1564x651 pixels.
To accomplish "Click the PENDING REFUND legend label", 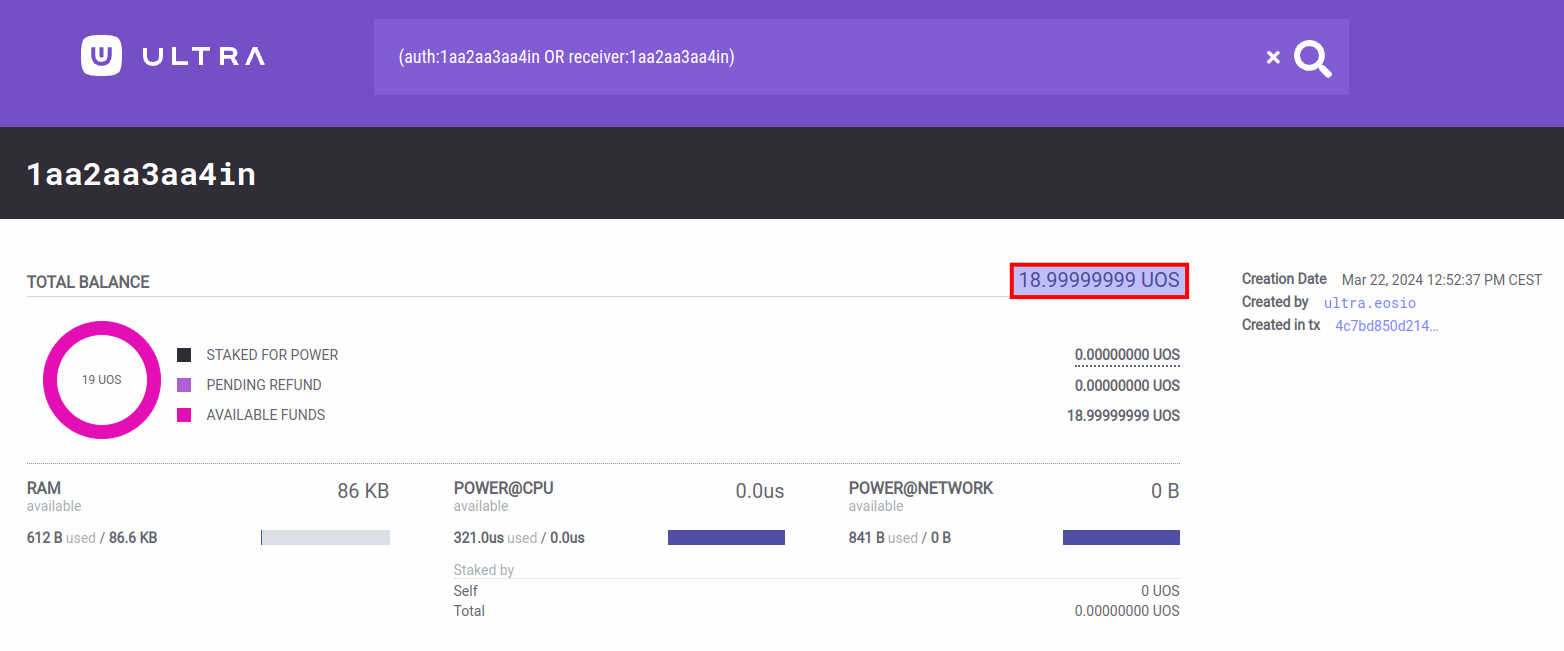I will 264,385.
